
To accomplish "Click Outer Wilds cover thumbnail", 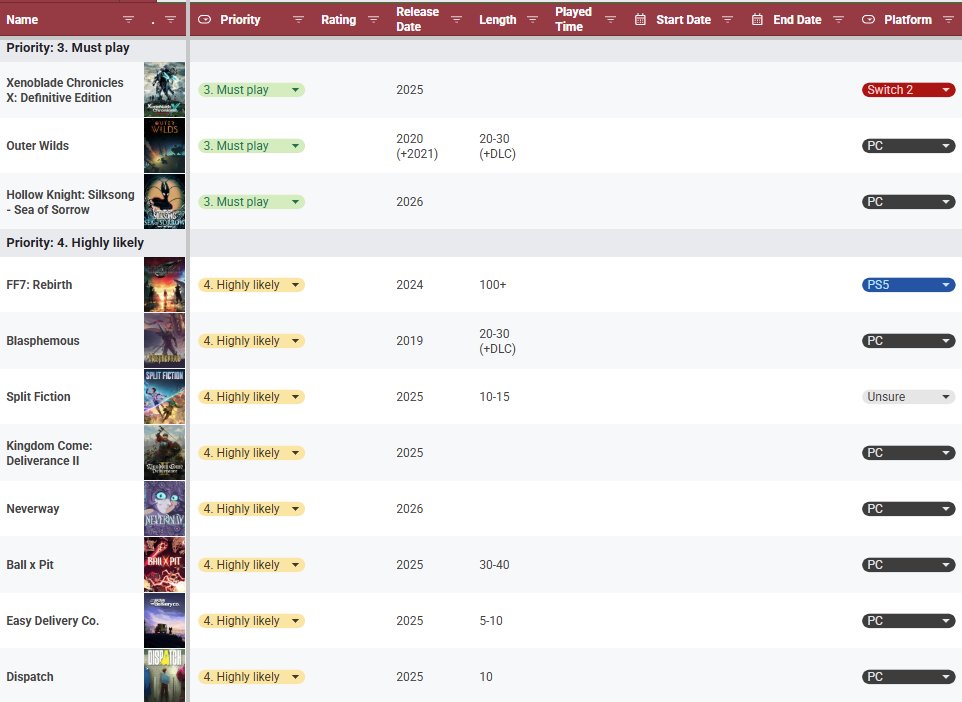I will (x=164, y=145).
